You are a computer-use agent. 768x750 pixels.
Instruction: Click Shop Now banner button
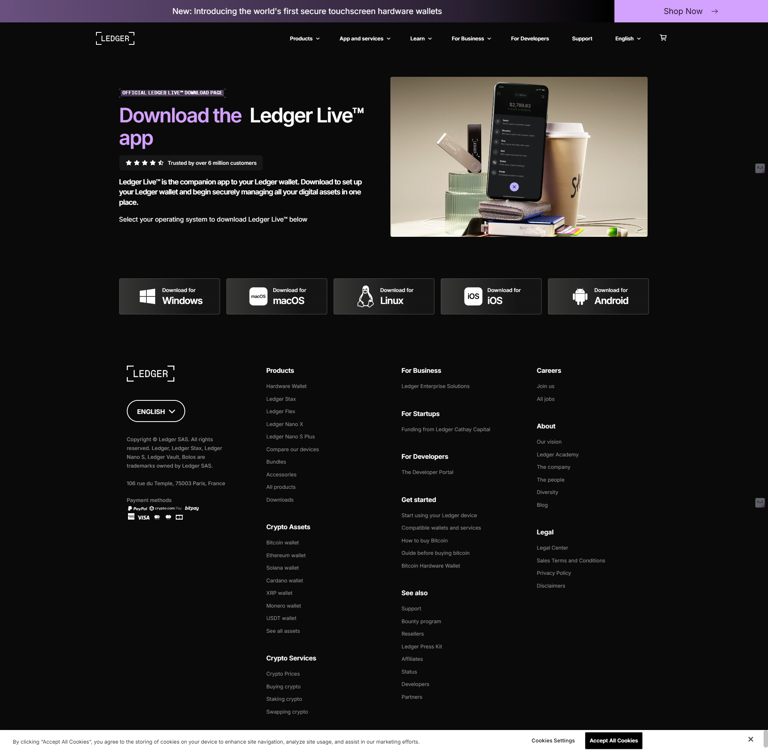coord(691,11)
